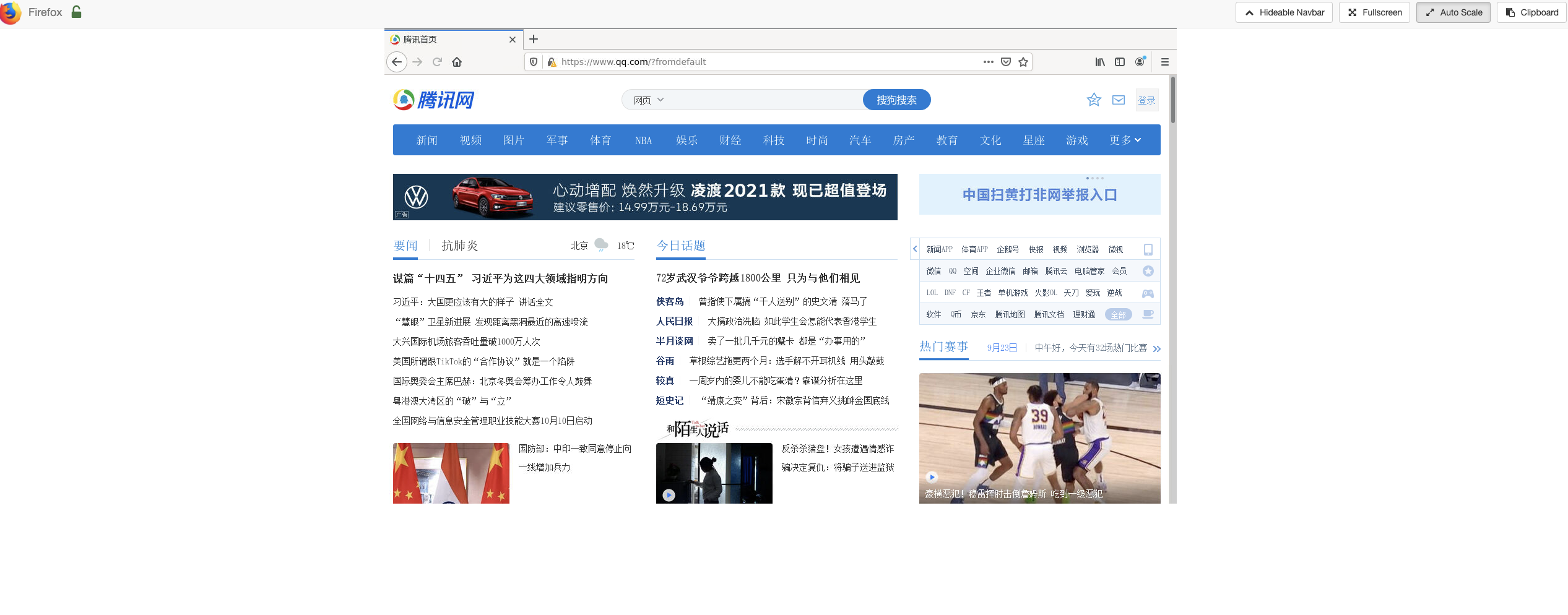
Task: Click the 登录 login button
Action: tap(1146, 100)
